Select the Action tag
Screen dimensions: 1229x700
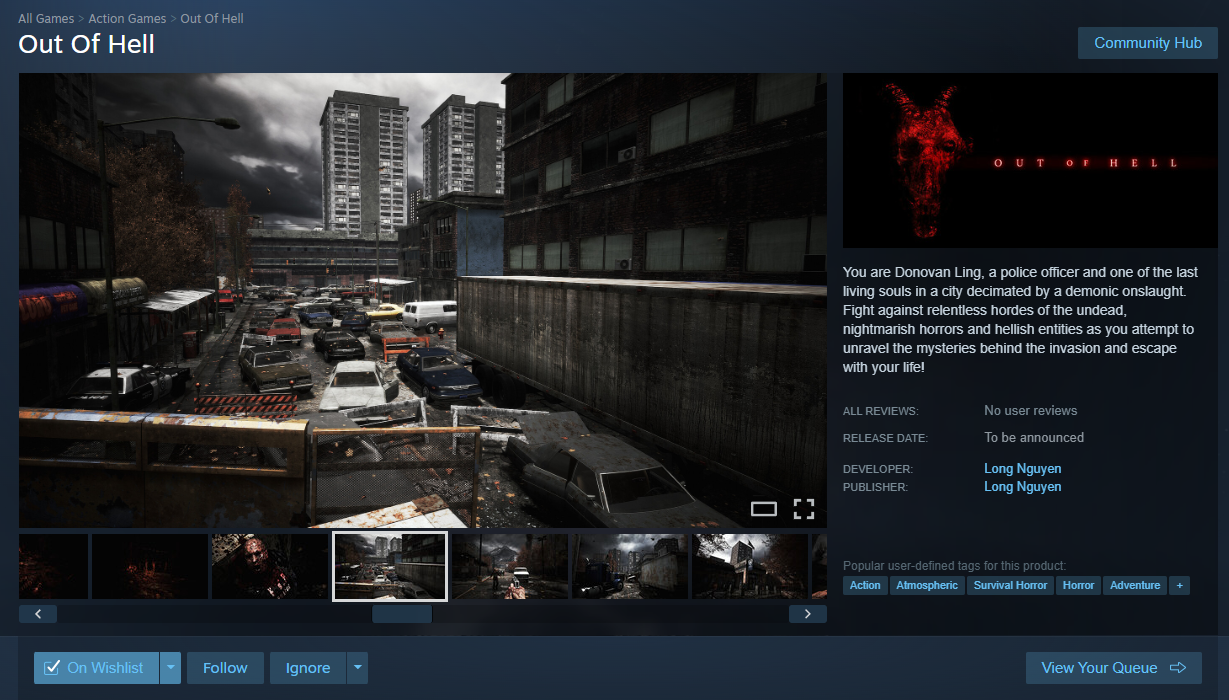point(865,585)
